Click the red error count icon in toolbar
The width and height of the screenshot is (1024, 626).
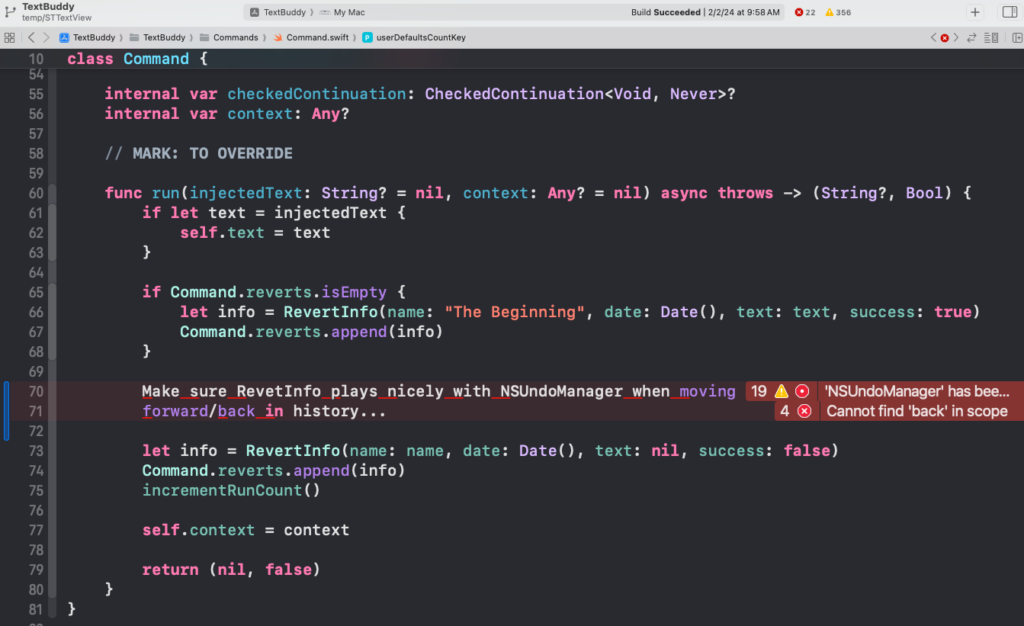(798, 12)
